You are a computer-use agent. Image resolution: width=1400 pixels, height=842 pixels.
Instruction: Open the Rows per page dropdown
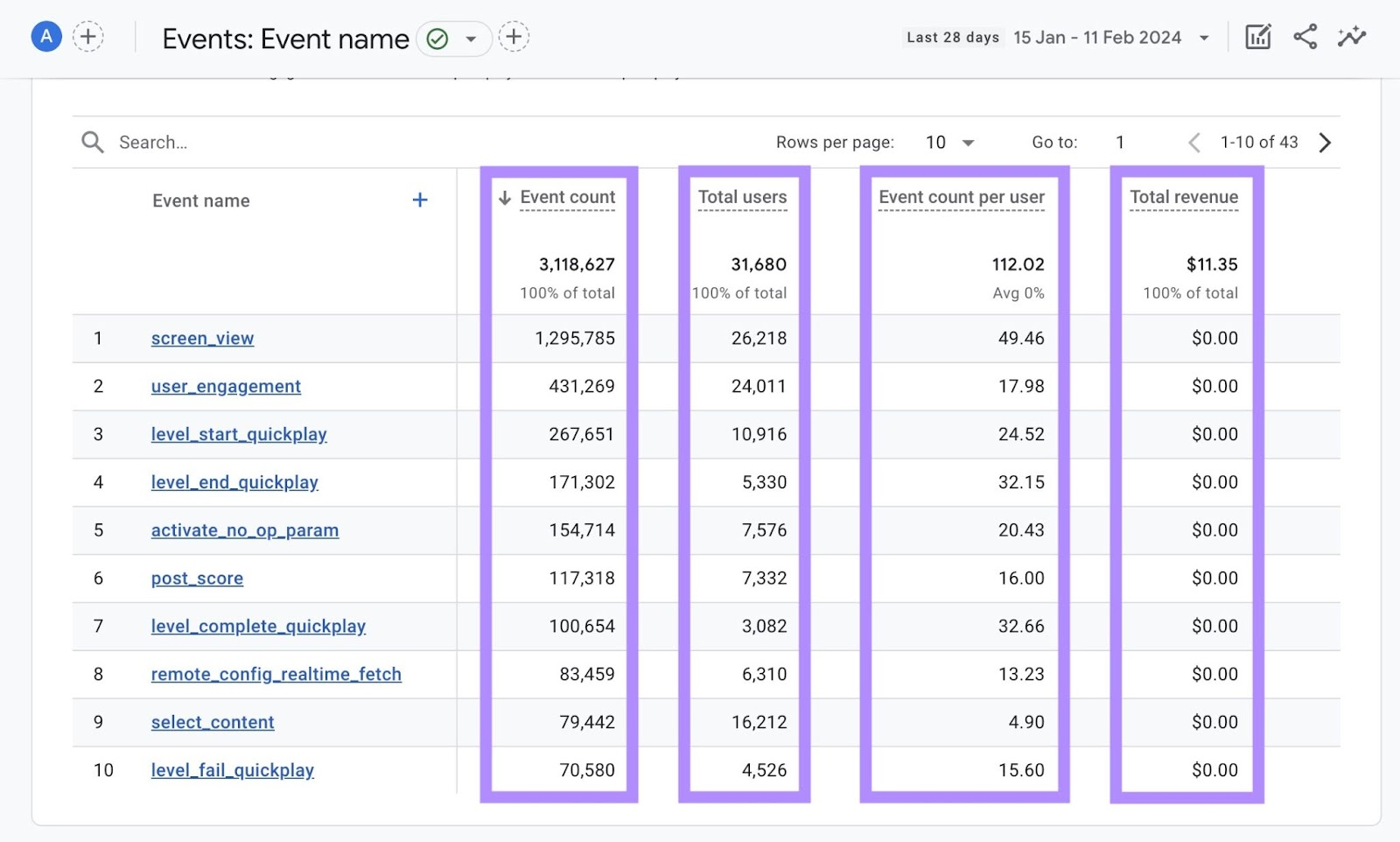pos(948,142)
